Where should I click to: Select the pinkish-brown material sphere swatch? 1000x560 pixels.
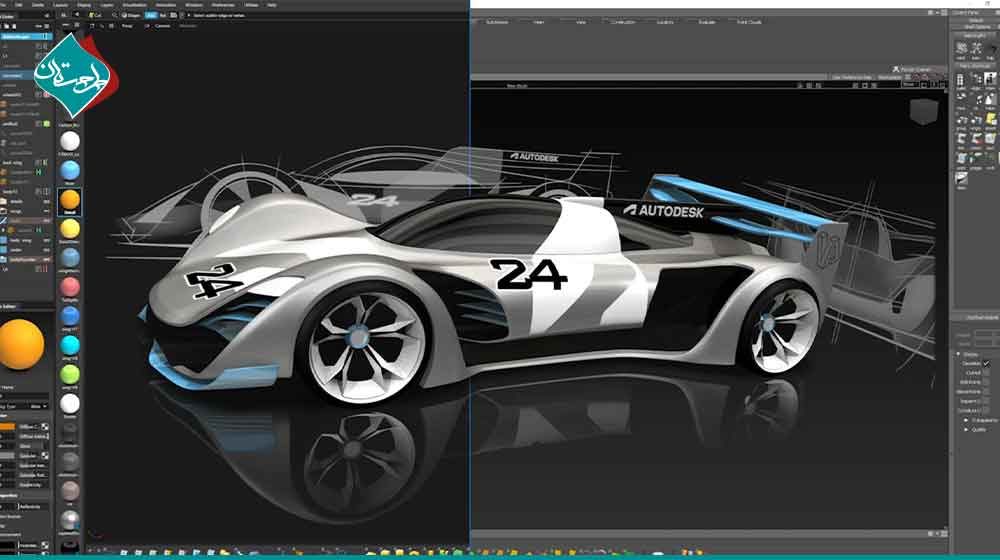70,490
